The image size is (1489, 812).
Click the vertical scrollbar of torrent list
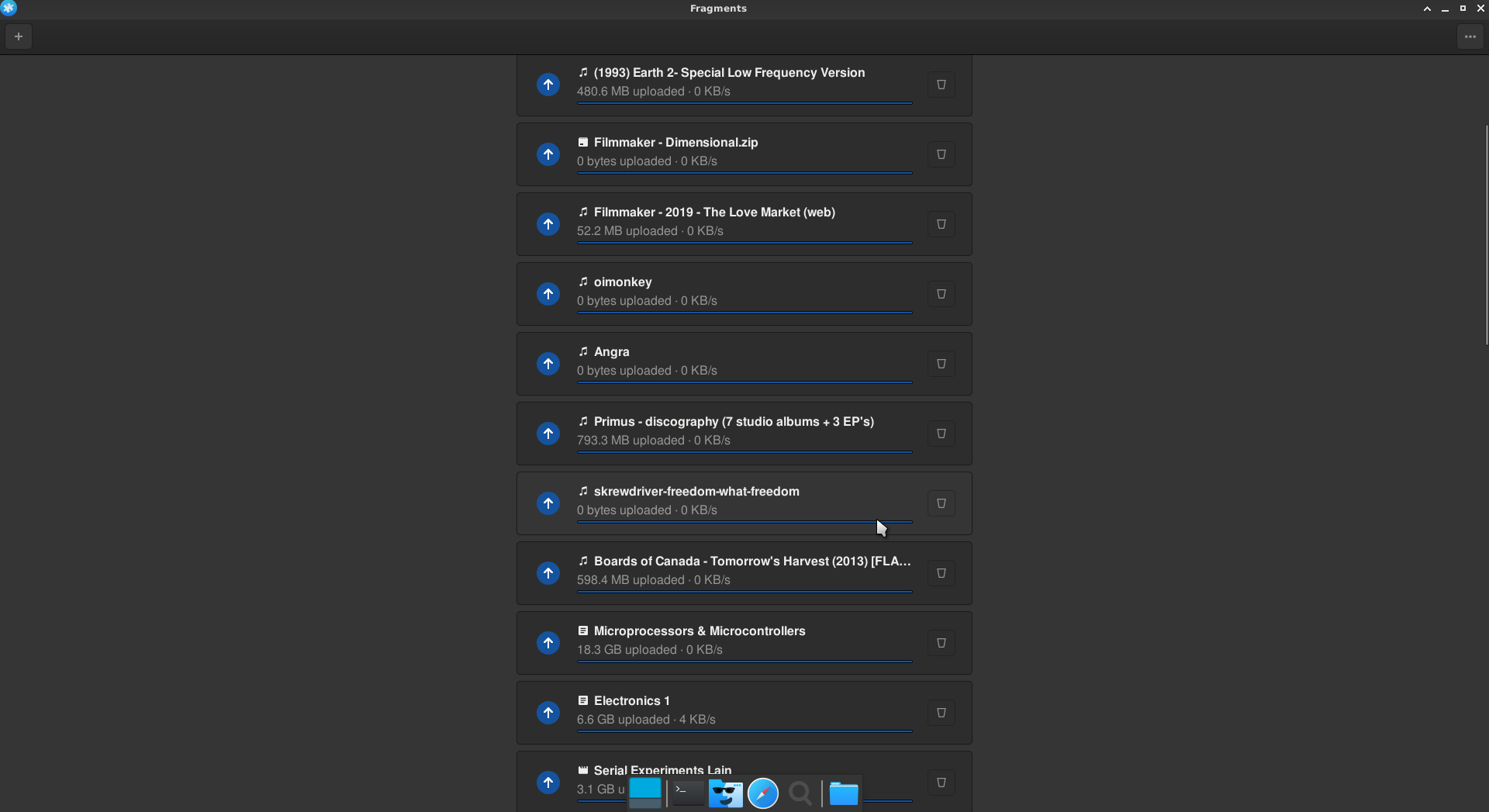[x=1486, y=235]
